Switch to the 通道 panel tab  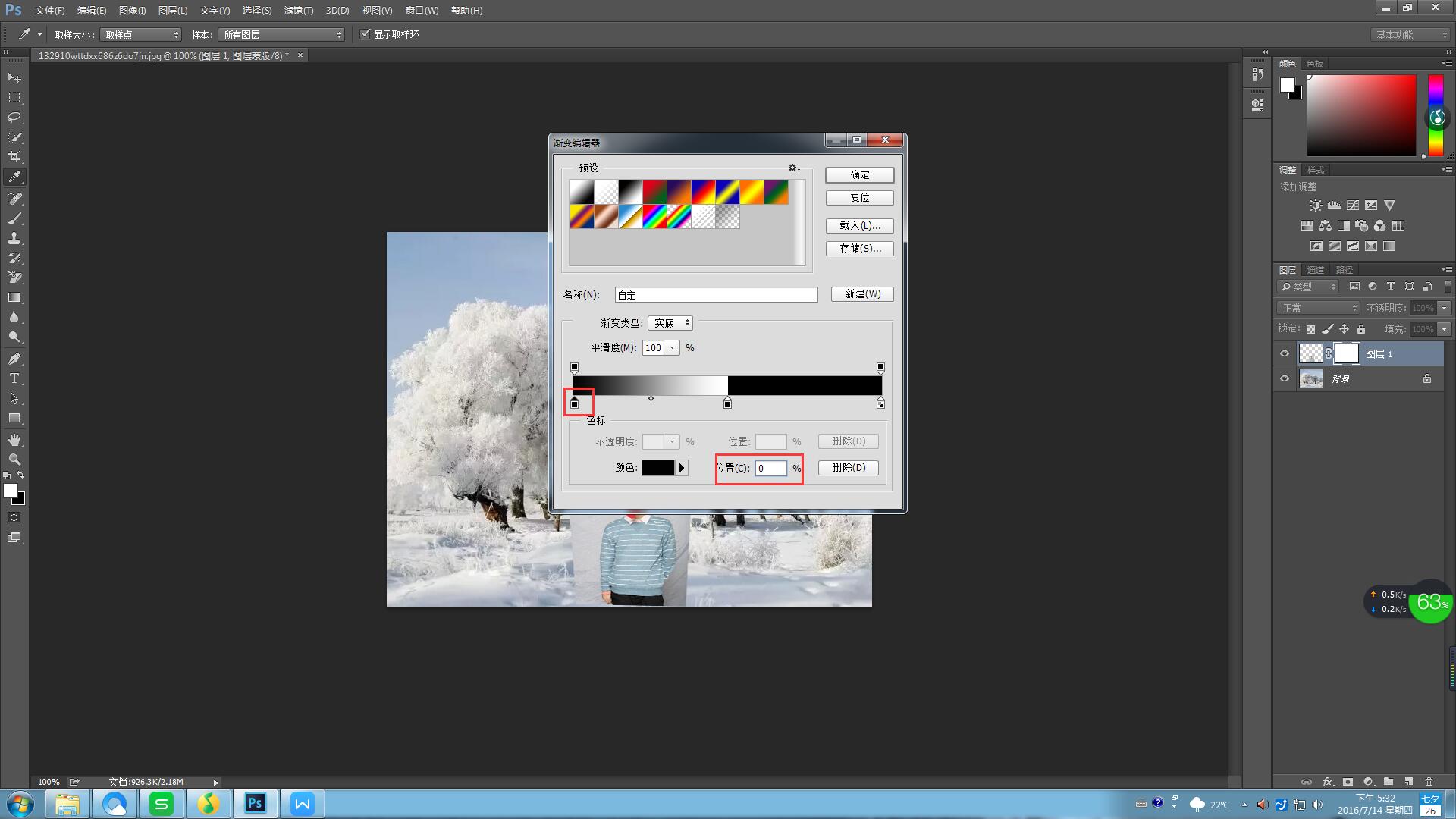tap(1315, 270)
